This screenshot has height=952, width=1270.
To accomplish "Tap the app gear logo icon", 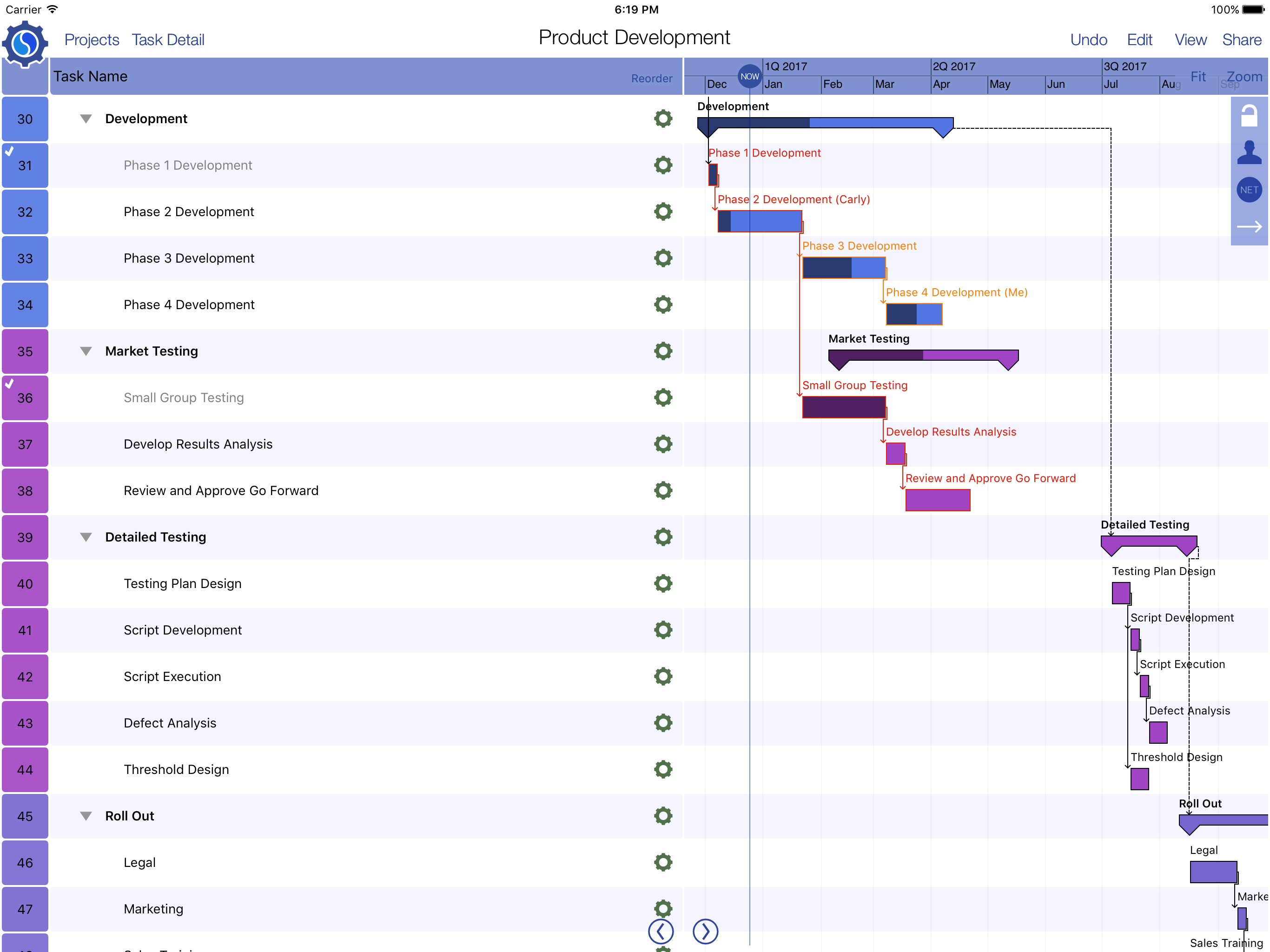I will [x=25, y=44].
